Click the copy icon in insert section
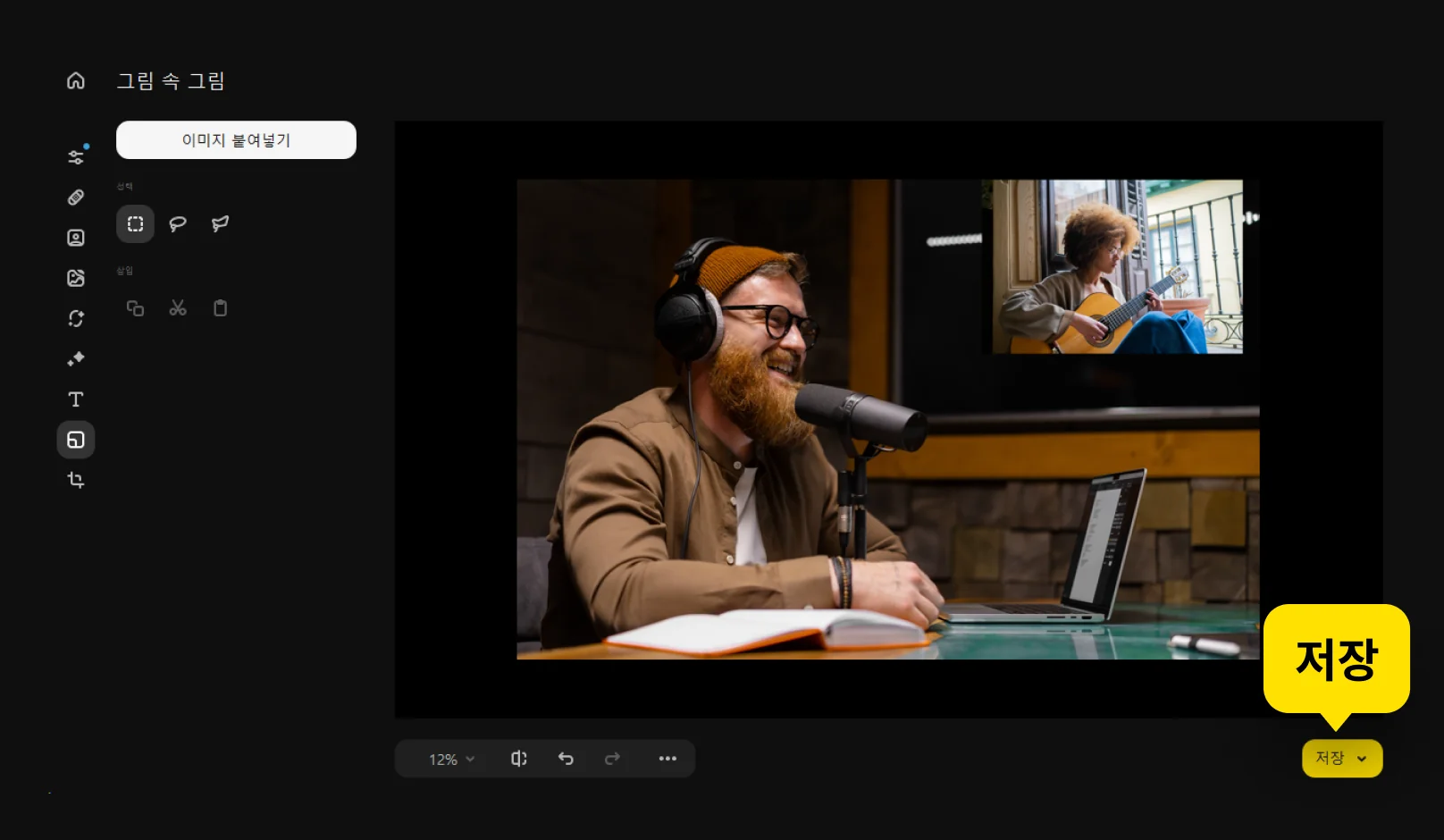Viewport: 1444px width, 840px height. (x=135, y=308)
